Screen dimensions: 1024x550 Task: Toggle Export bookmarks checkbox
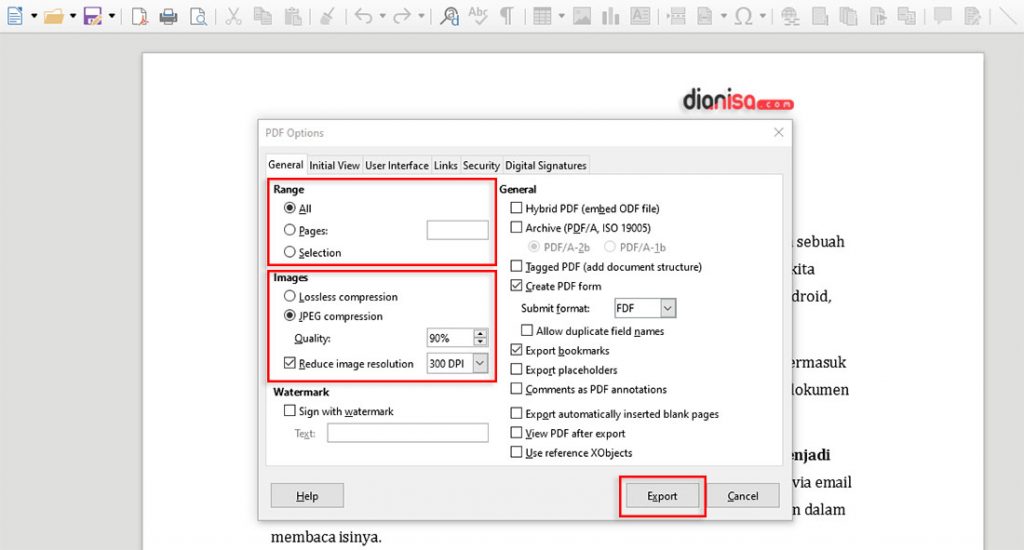pos(517,350)
